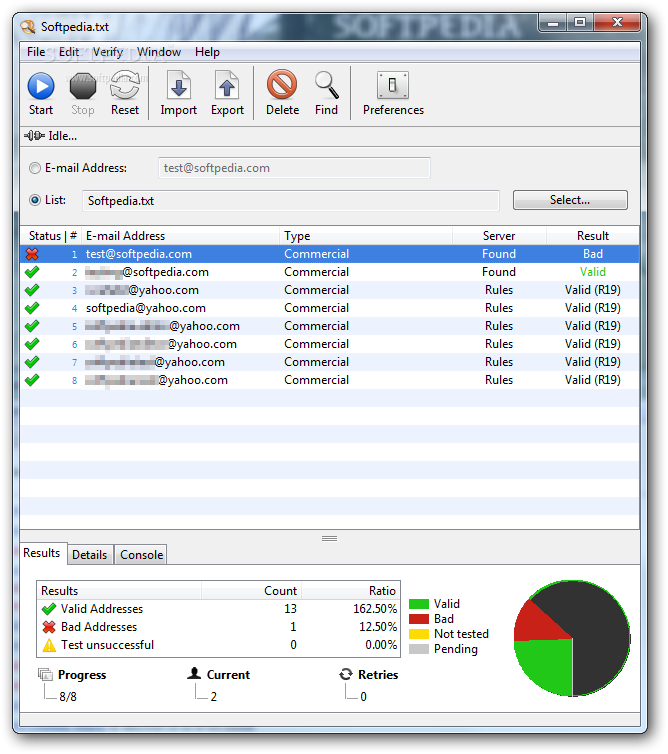Click the green check icon in row 2
The height and width of the screenshot is (754, 668).
pos(32,272)
